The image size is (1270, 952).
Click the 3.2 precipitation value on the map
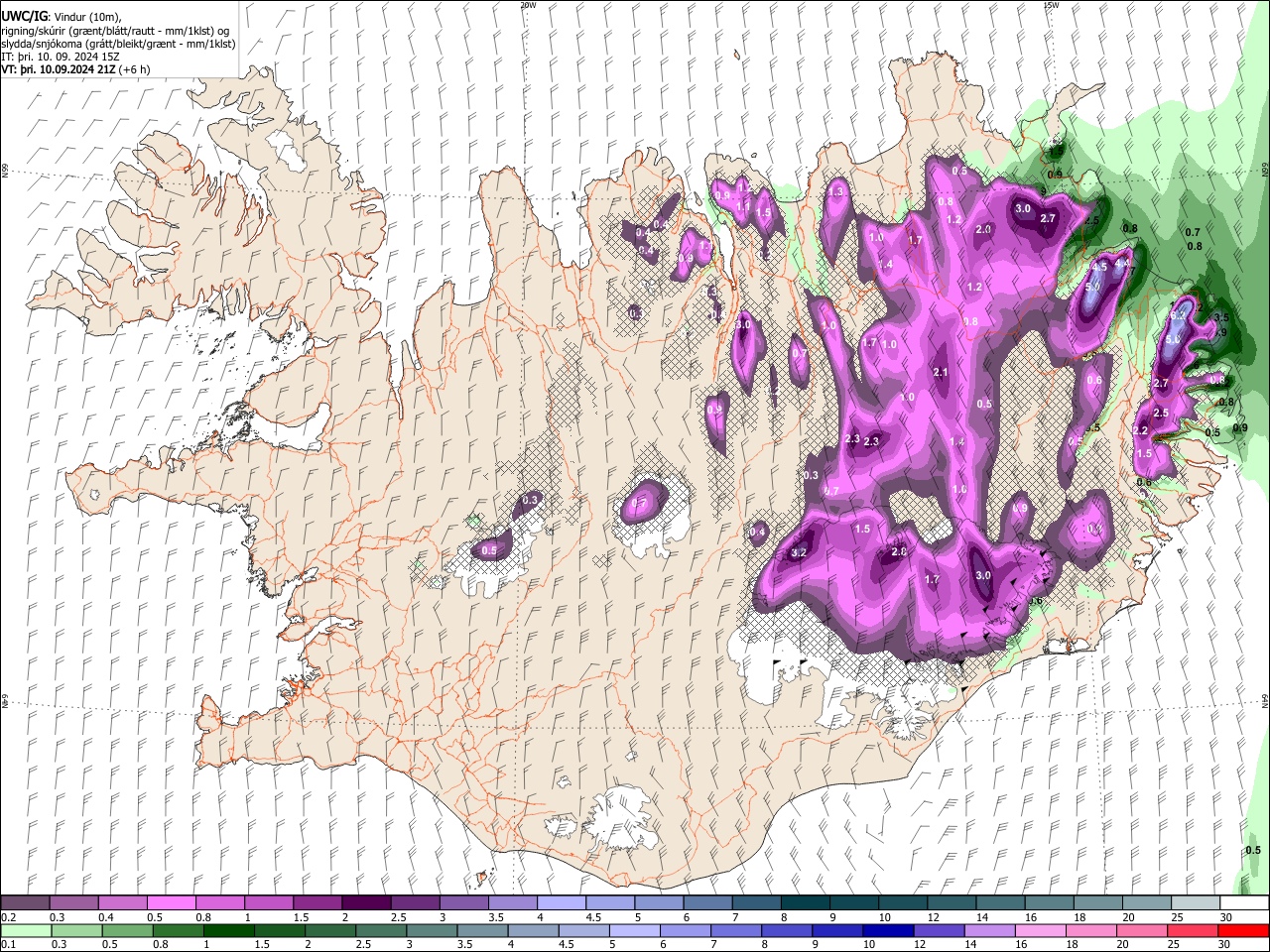pos(800,553)
